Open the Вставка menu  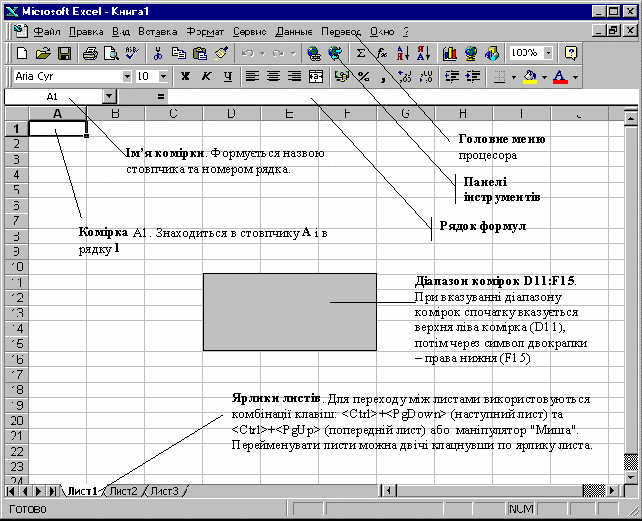point(158,32)
